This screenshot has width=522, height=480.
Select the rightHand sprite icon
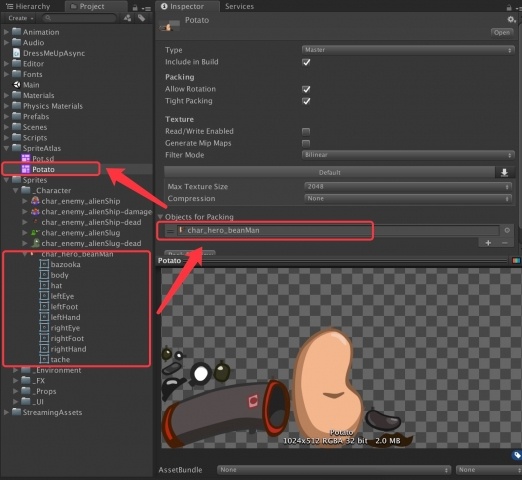(44, 349)
